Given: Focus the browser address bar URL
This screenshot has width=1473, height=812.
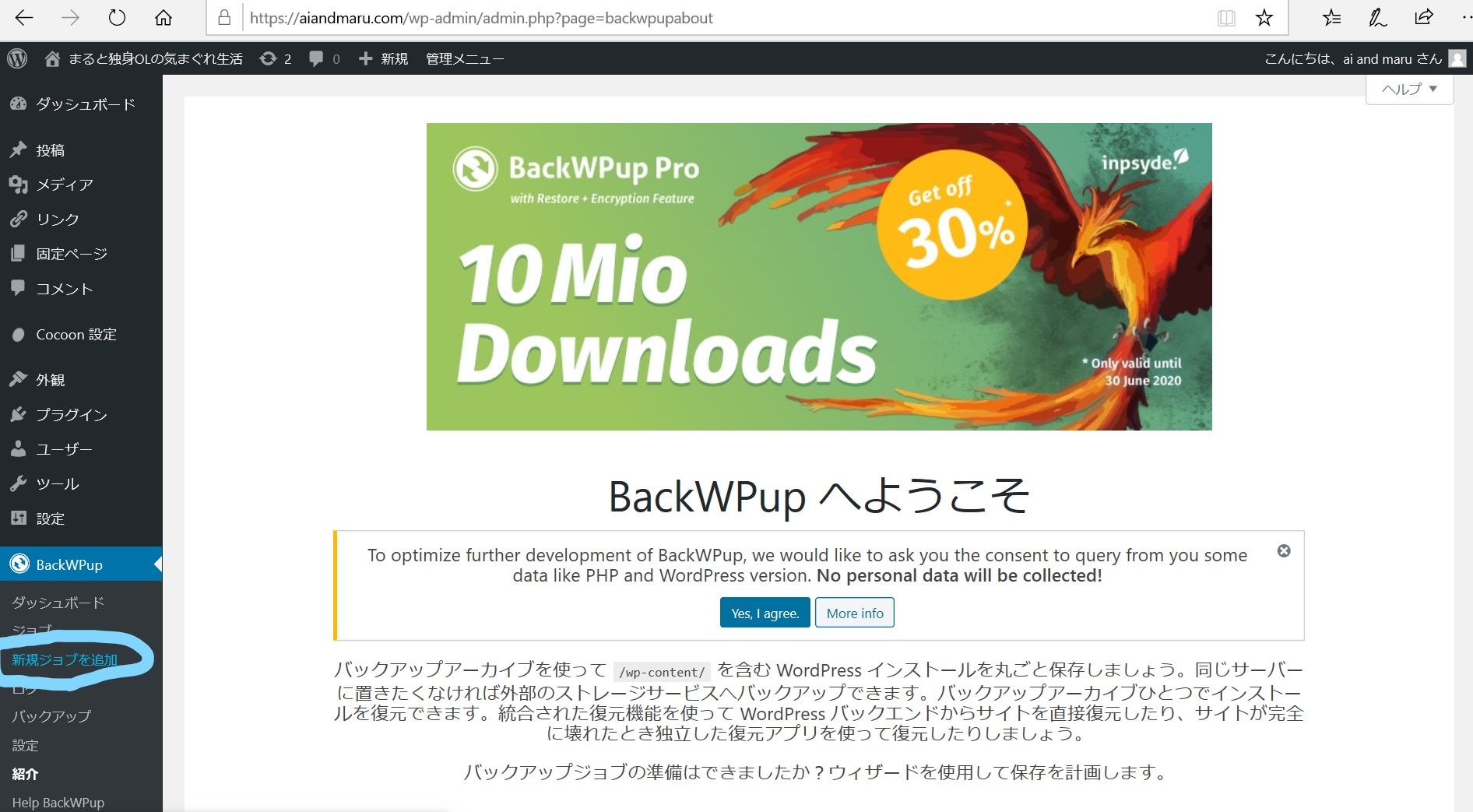Looking at the screenshot, I should 481,18.
